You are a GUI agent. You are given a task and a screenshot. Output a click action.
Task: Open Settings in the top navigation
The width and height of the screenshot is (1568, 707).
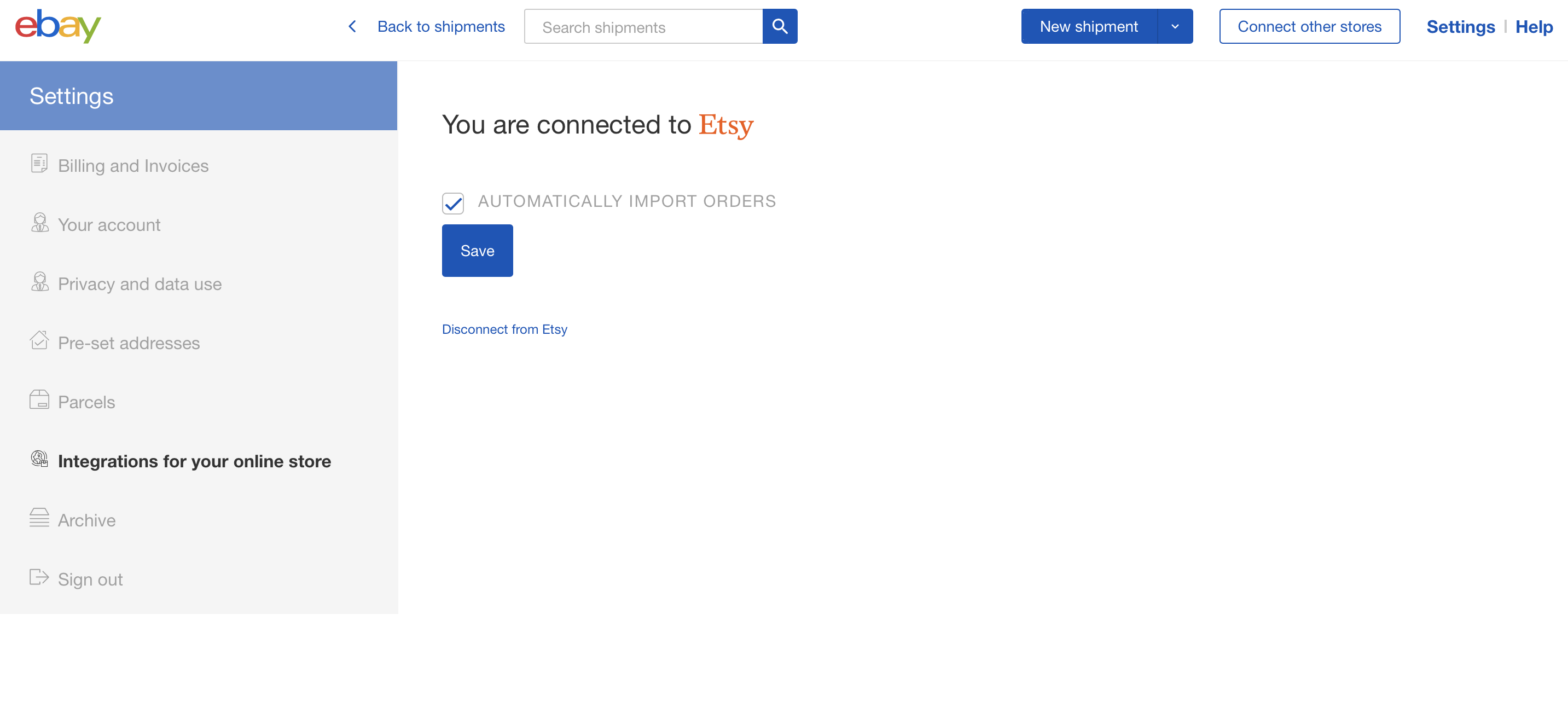tap(1460, 27)
